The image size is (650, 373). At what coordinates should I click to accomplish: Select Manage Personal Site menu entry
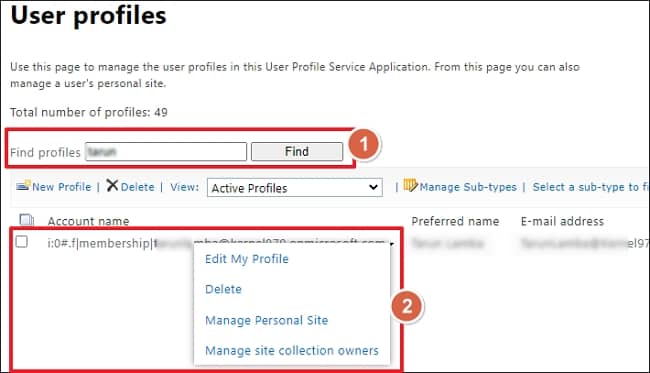267,320
